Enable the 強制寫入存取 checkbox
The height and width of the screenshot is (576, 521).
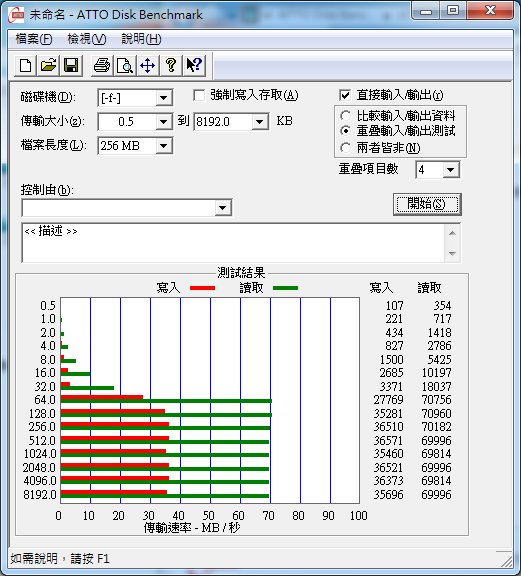point(199,96)
